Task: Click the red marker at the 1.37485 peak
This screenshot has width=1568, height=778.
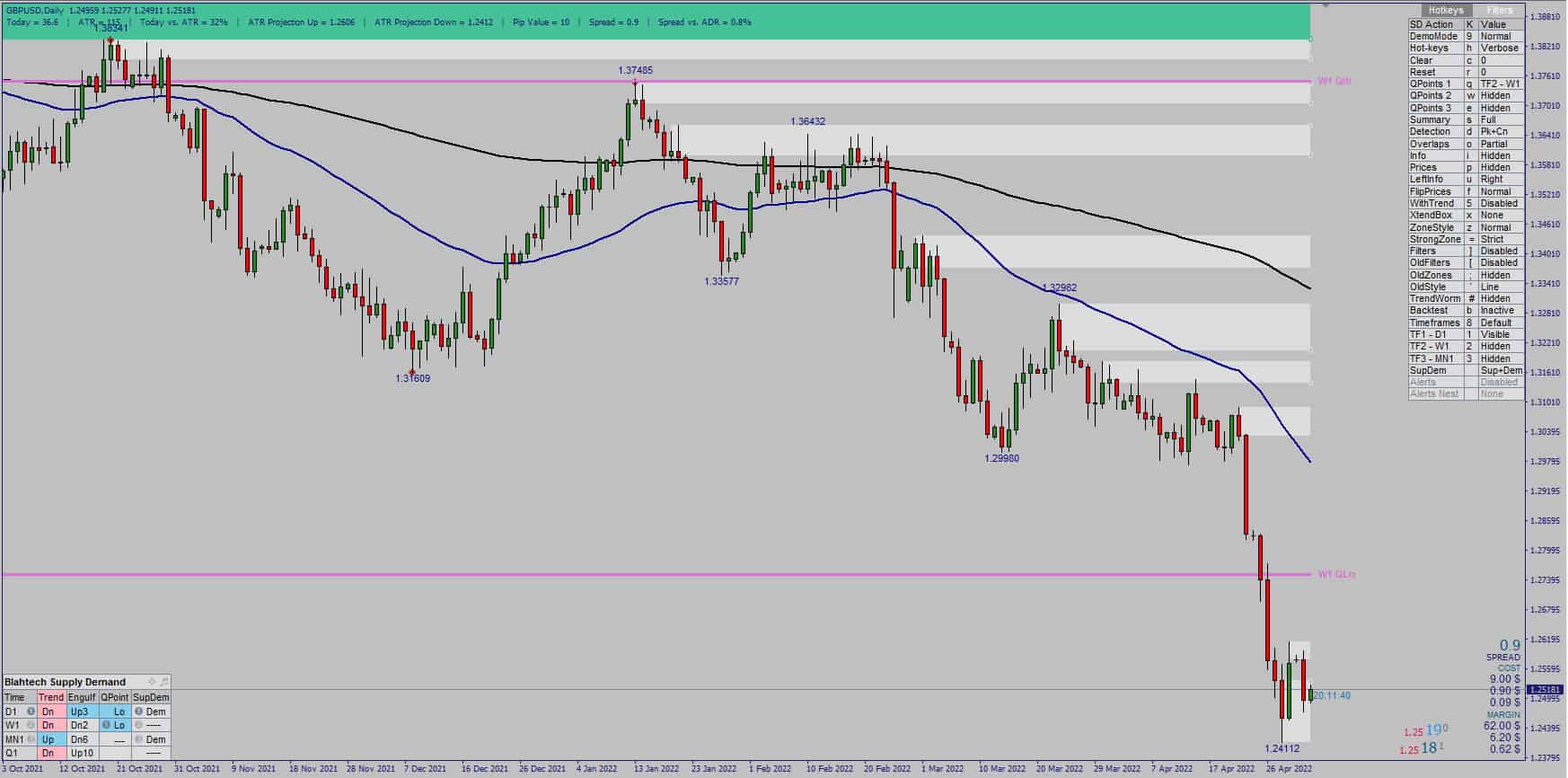Action: [x=635, y=83]
